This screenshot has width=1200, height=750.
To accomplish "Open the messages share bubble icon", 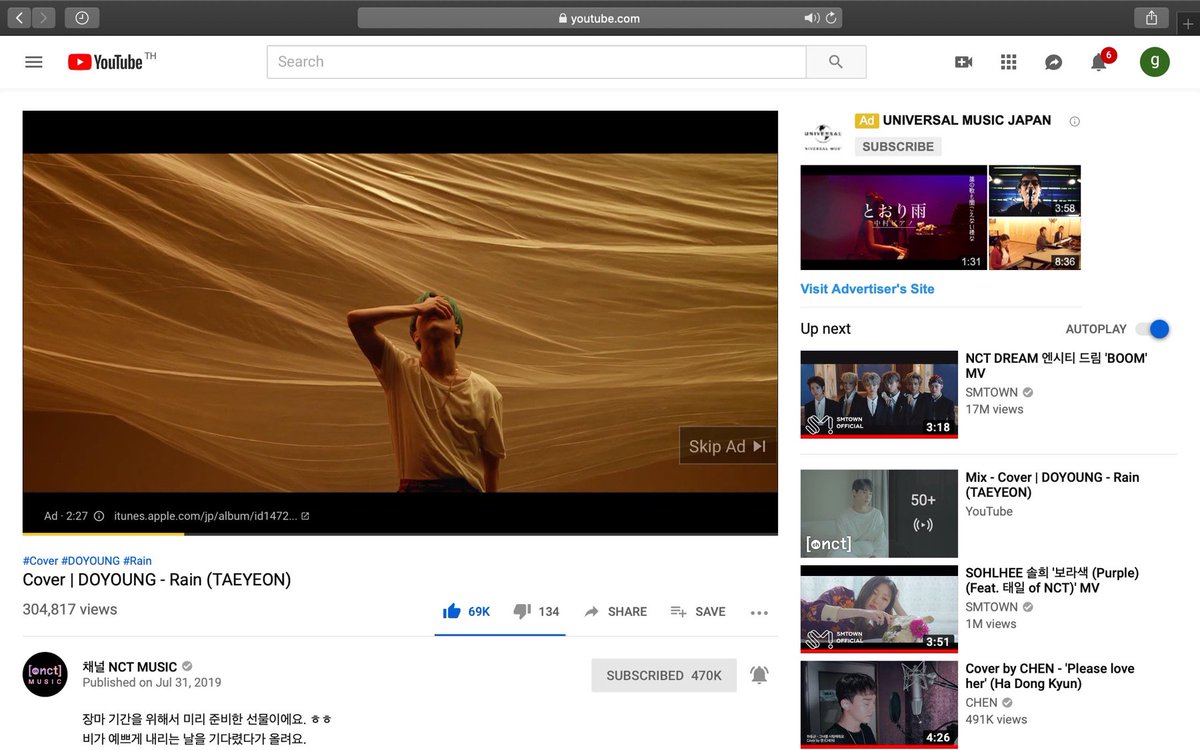I will point(1053,62).
